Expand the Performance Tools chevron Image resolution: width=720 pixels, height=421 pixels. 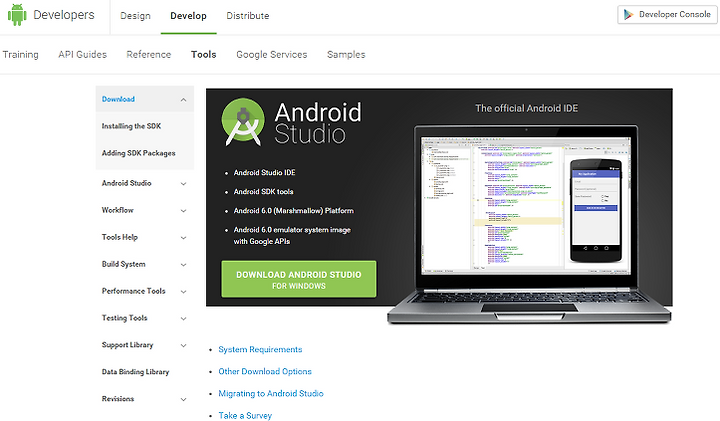[x=183, y=292]
